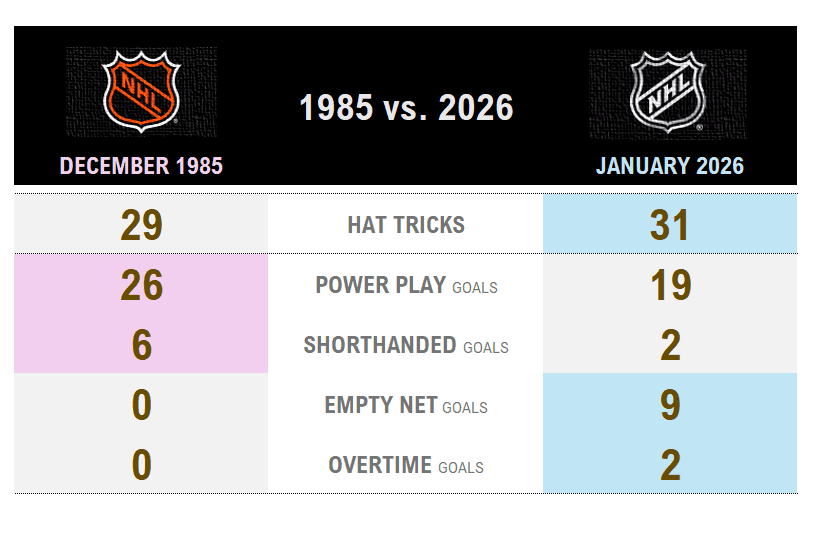Click the silver NHL logo for 2026
814x535 pixels.
pos(668,92)
